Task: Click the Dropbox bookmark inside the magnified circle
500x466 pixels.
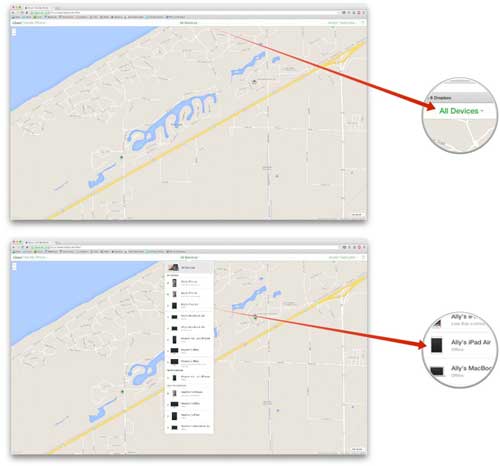Action: (x=440, y=98)
